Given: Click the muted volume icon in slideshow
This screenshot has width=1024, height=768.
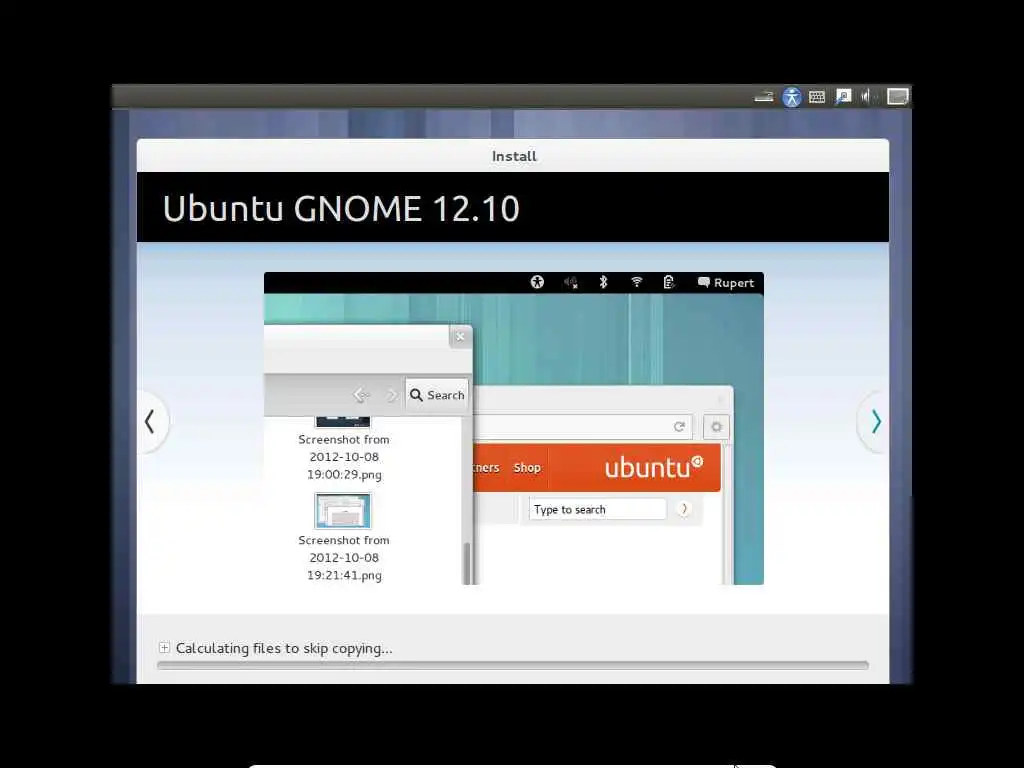Looking at the screenshot, I should coord(570,282).
